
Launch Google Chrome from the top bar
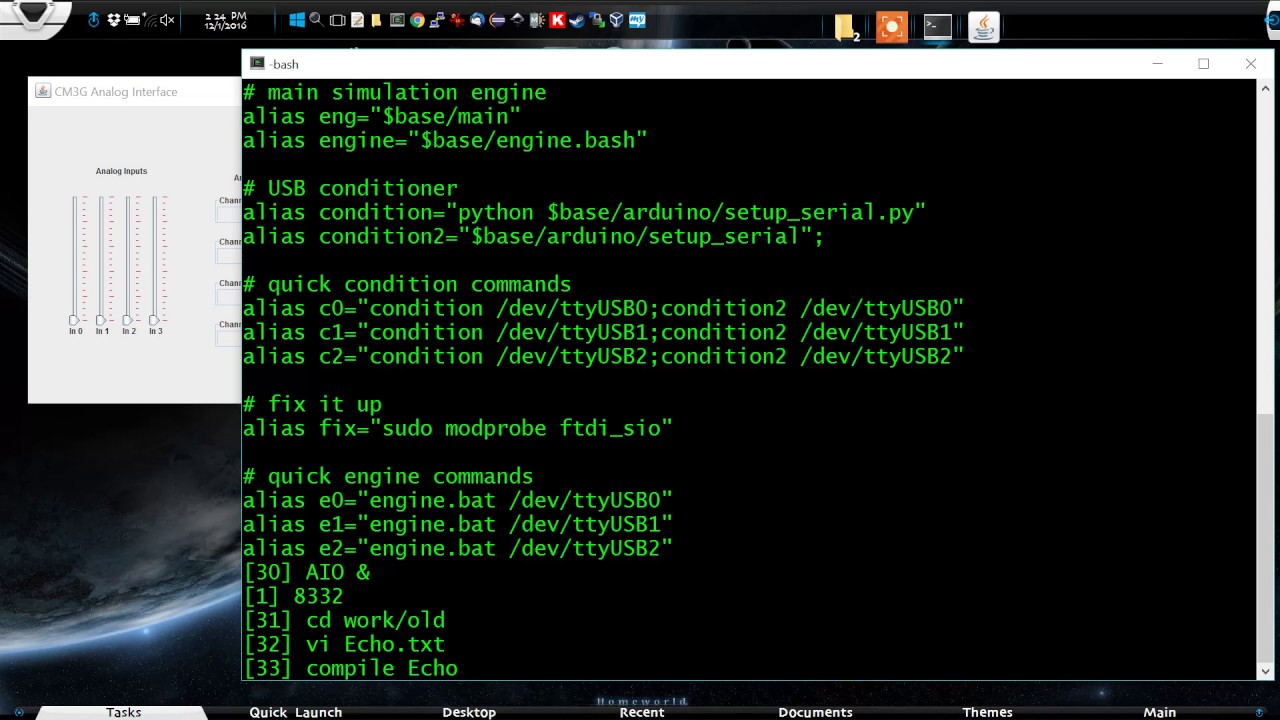pyautogui.click(x=417, y=20)
